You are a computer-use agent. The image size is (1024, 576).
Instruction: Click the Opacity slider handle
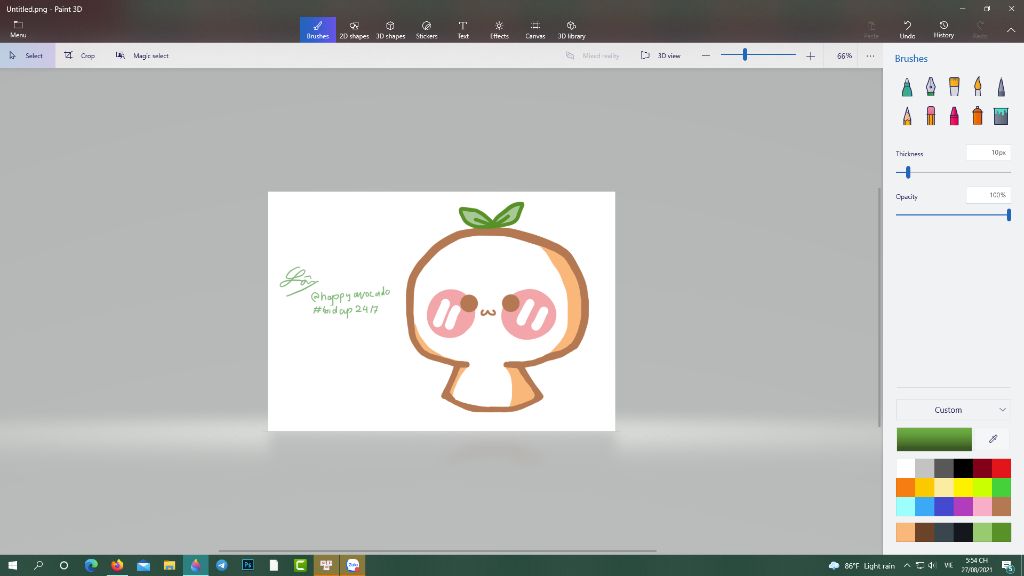click(1009, 214)
